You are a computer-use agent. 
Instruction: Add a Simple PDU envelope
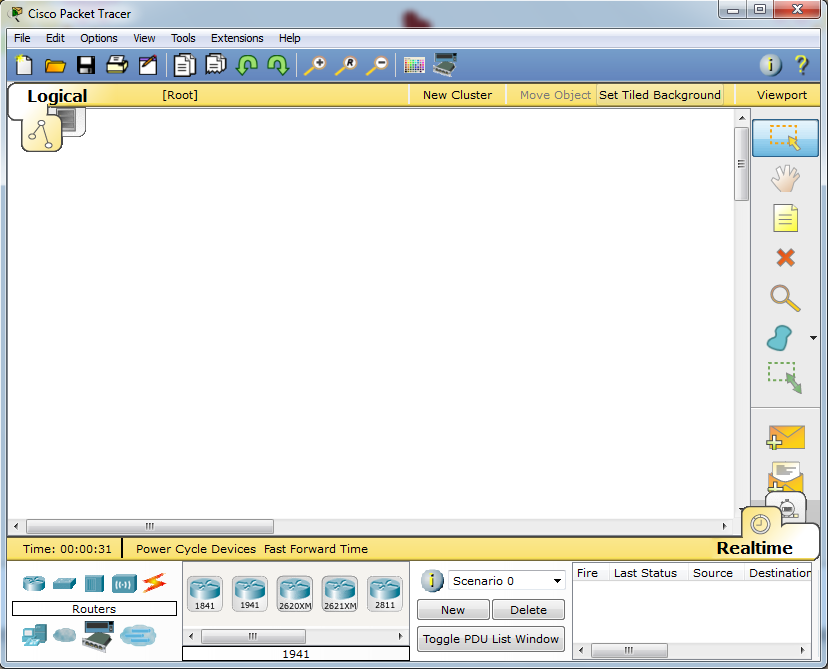[786, 438]
